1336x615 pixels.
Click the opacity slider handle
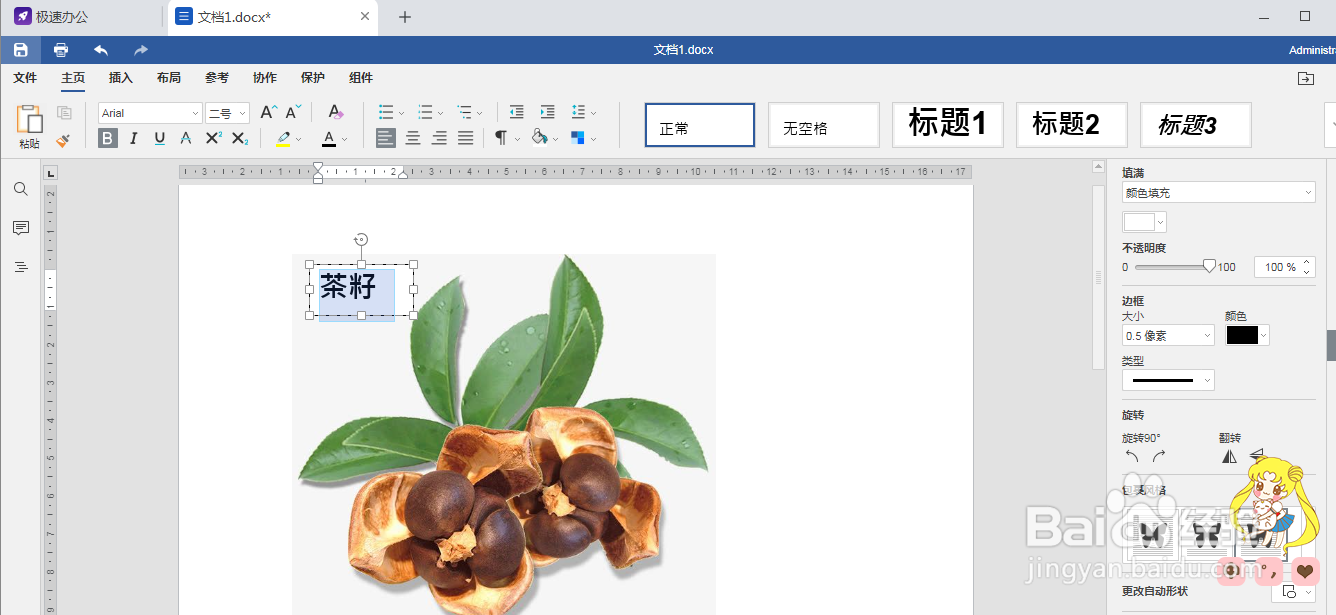click(x=1209, y=266)
